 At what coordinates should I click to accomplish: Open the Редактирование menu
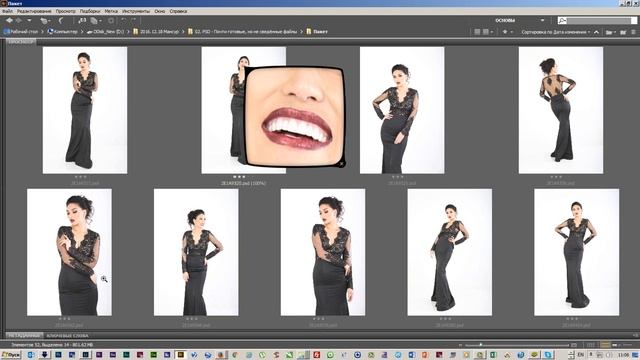(34, 11)
